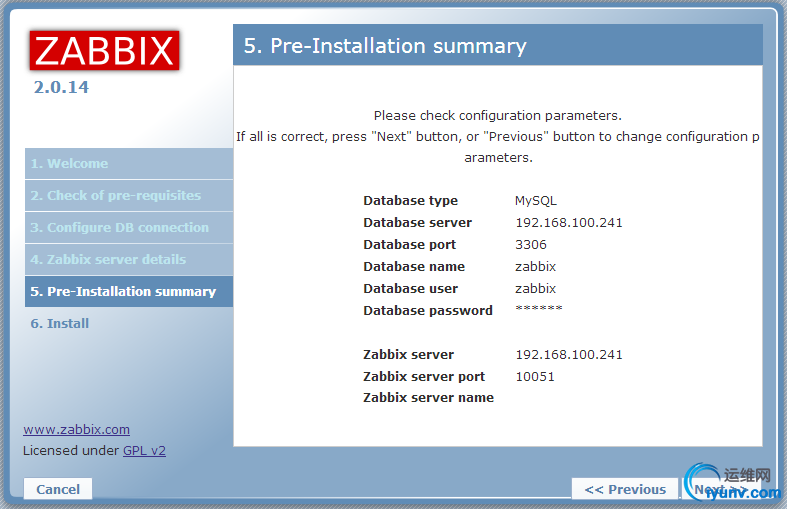Screen dimensions: 787x509
Task: Select step 3. Configure DB connection
Action: click(129, 227)
